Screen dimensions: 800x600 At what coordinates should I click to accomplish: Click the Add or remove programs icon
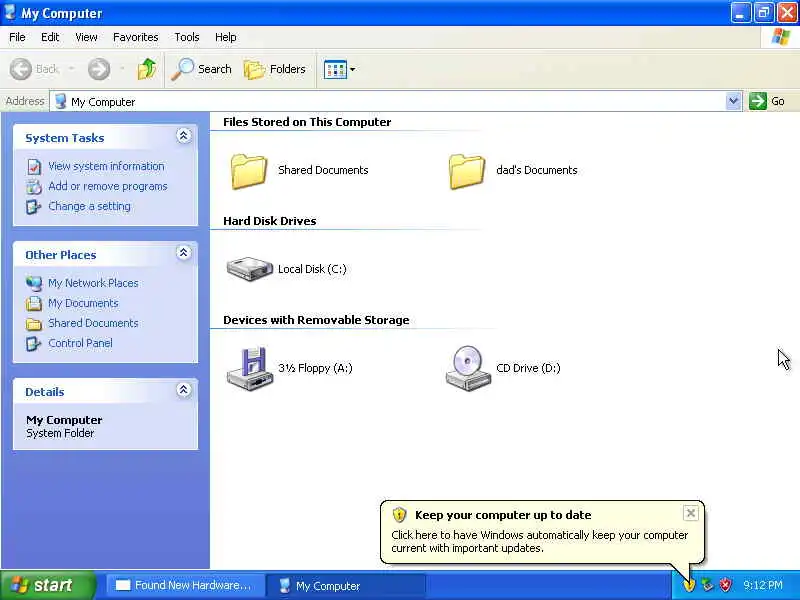click(34, 187)
